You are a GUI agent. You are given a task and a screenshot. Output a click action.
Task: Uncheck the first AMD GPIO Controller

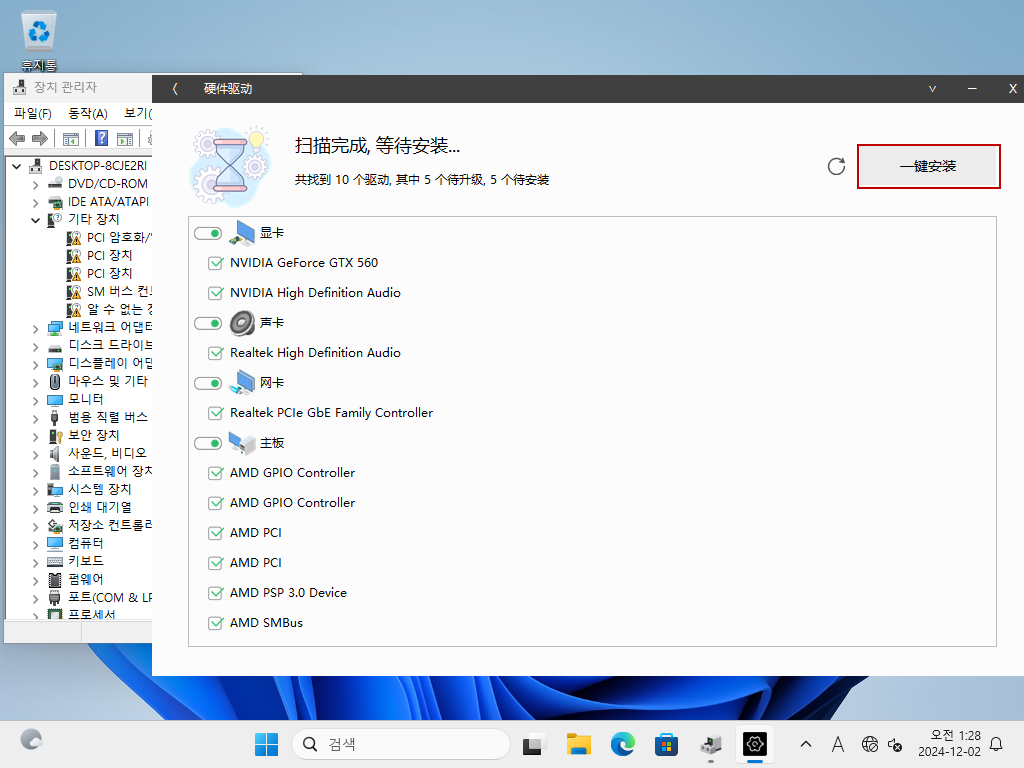pyautogui.click(x=216, y=473)
